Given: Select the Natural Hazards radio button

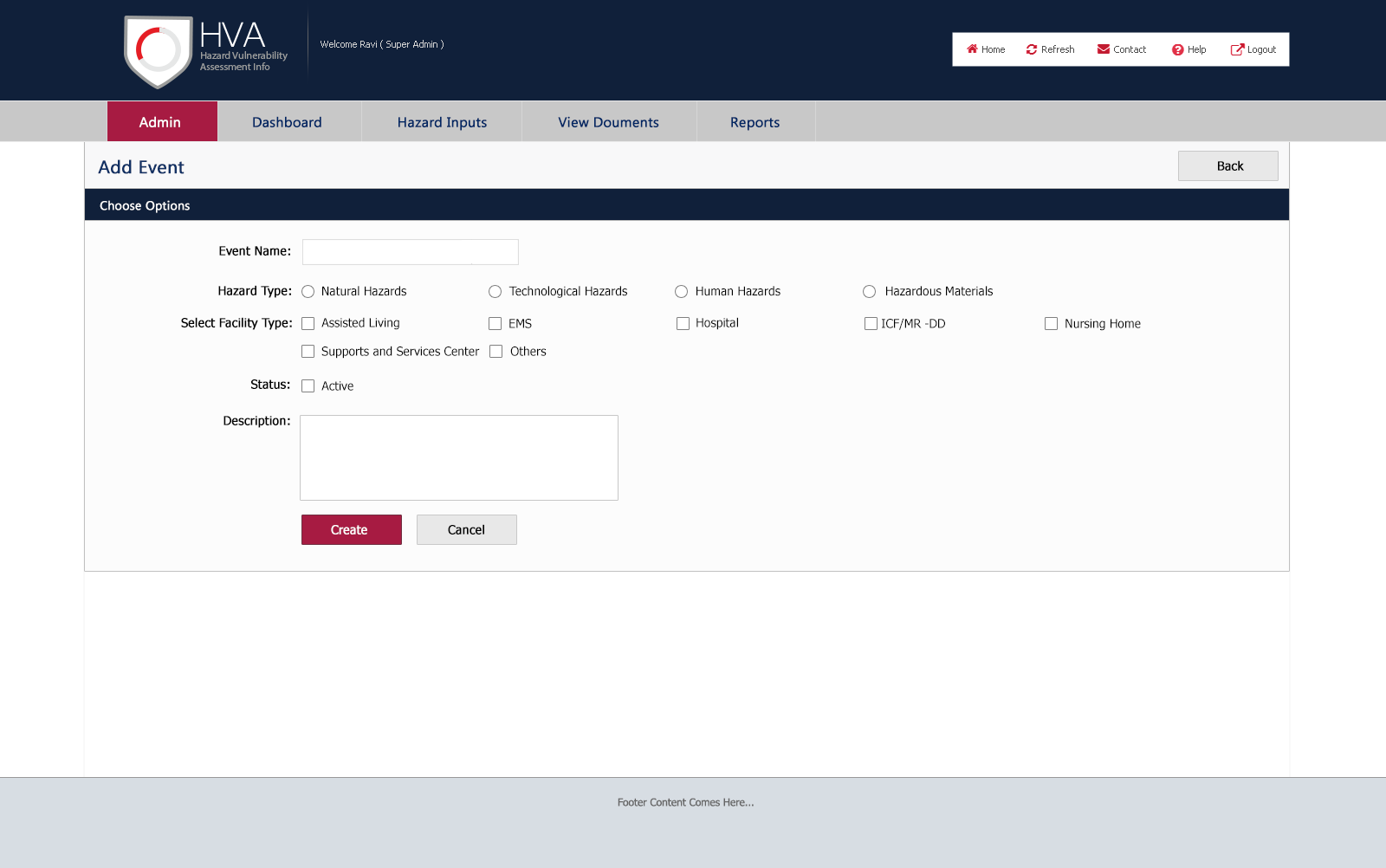Looking at the screenshot, I should (308, 292).
